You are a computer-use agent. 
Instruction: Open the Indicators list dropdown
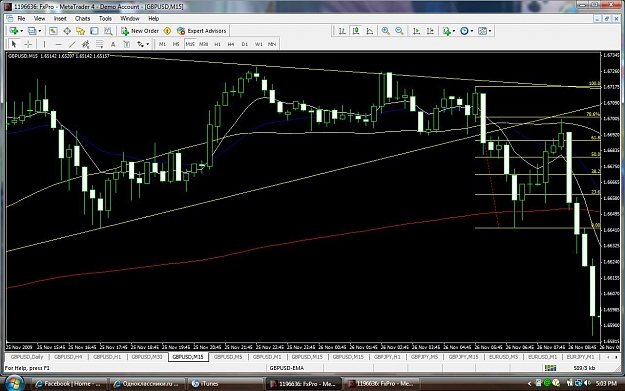point(448,31)
